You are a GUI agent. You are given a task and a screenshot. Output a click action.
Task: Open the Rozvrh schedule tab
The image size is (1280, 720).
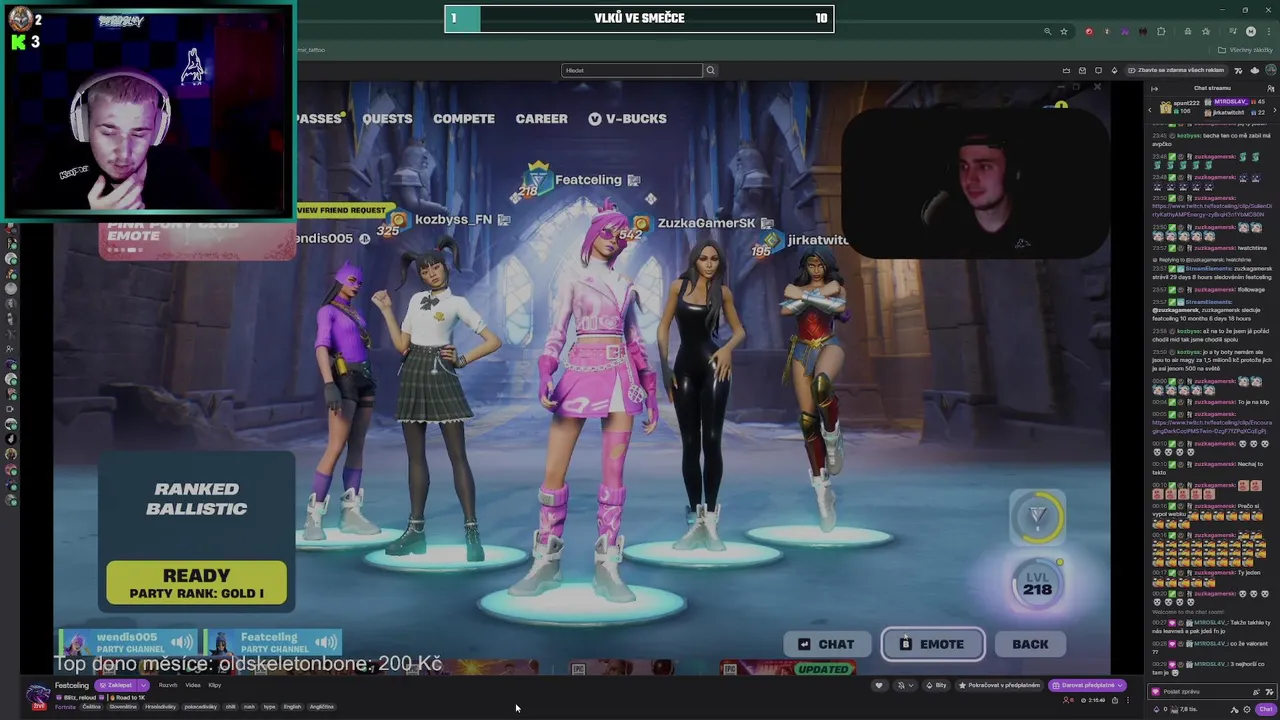(x=168, y=685)
